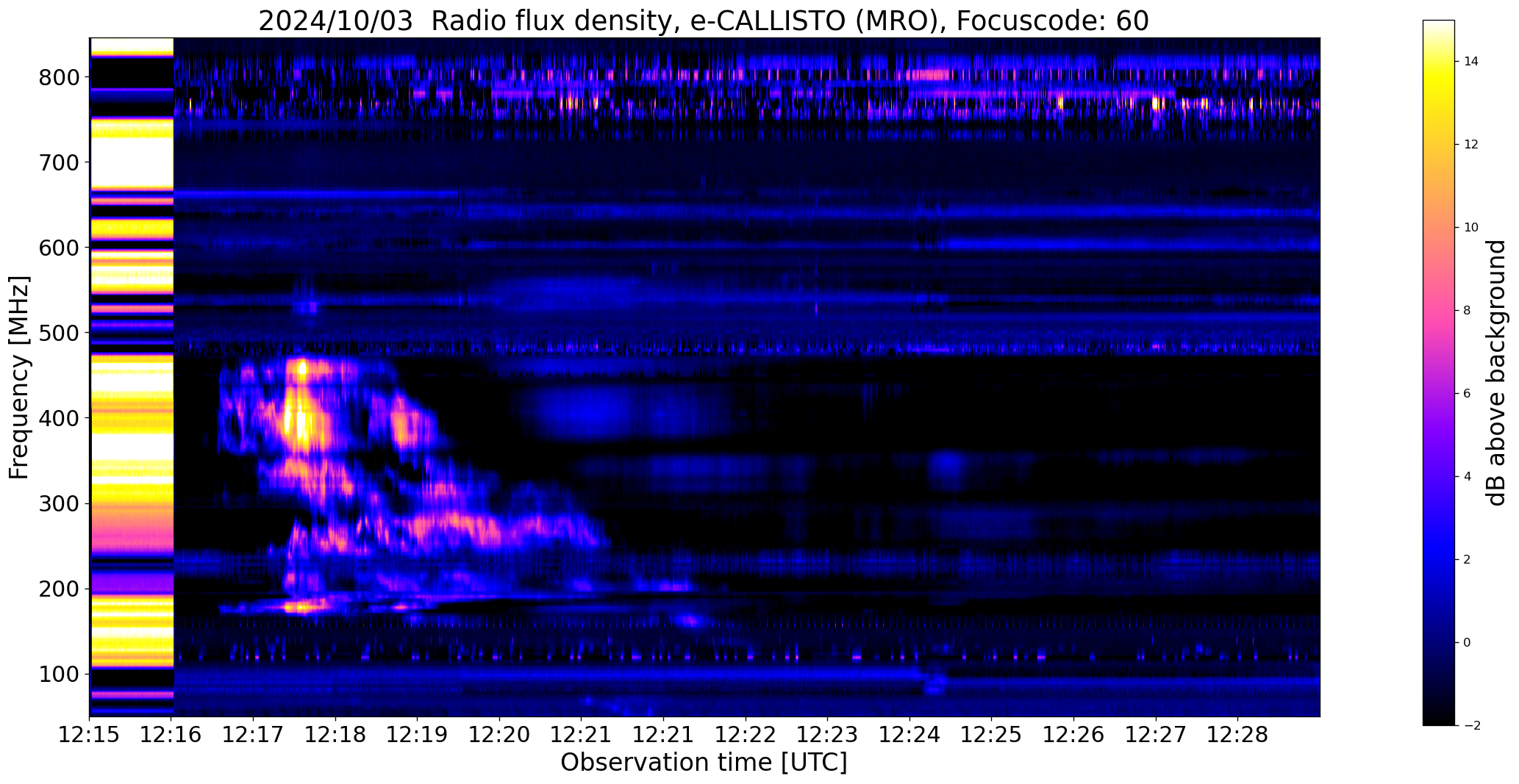The width and height of the screenshot is (1519, 784).
Task: Click the 12:16 time tick label
Action: [171, 734]
